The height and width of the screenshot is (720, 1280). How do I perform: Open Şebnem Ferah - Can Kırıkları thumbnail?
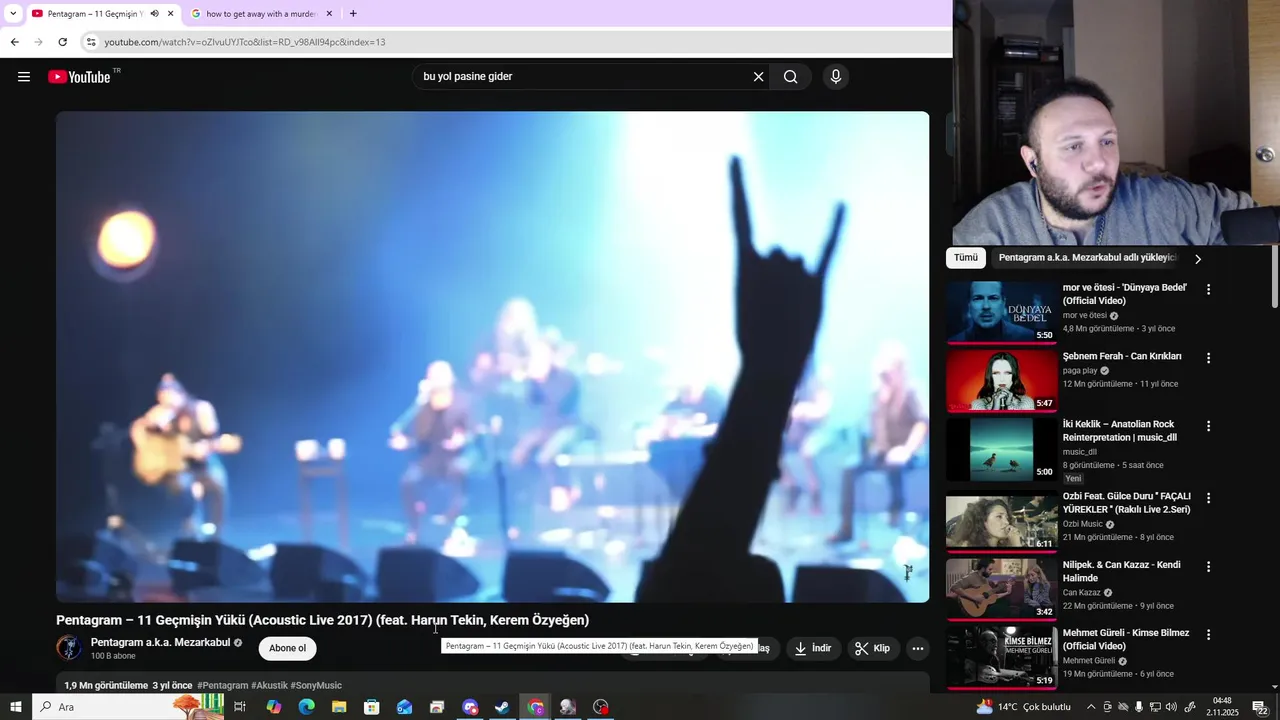point(1001,381)
